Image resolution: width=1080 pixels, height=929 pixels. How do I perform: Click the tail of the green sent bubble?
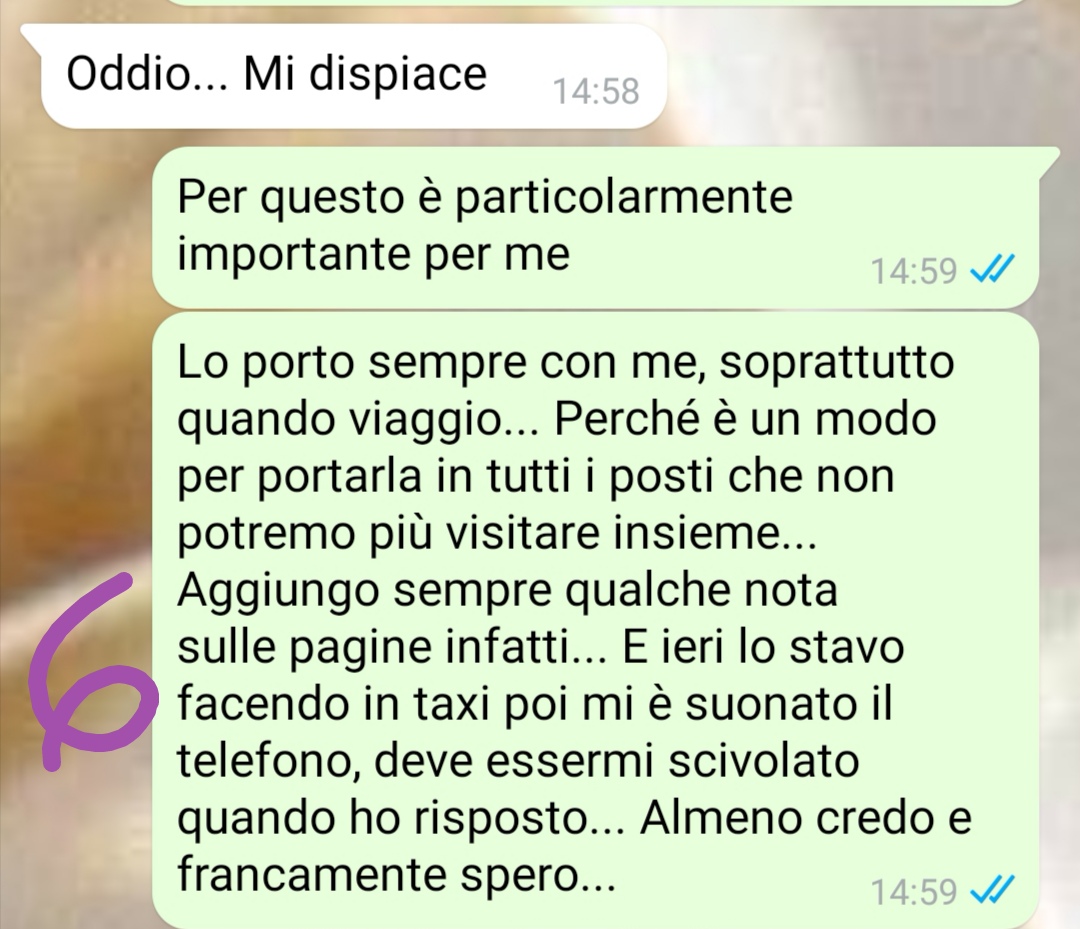(1049, 158)
